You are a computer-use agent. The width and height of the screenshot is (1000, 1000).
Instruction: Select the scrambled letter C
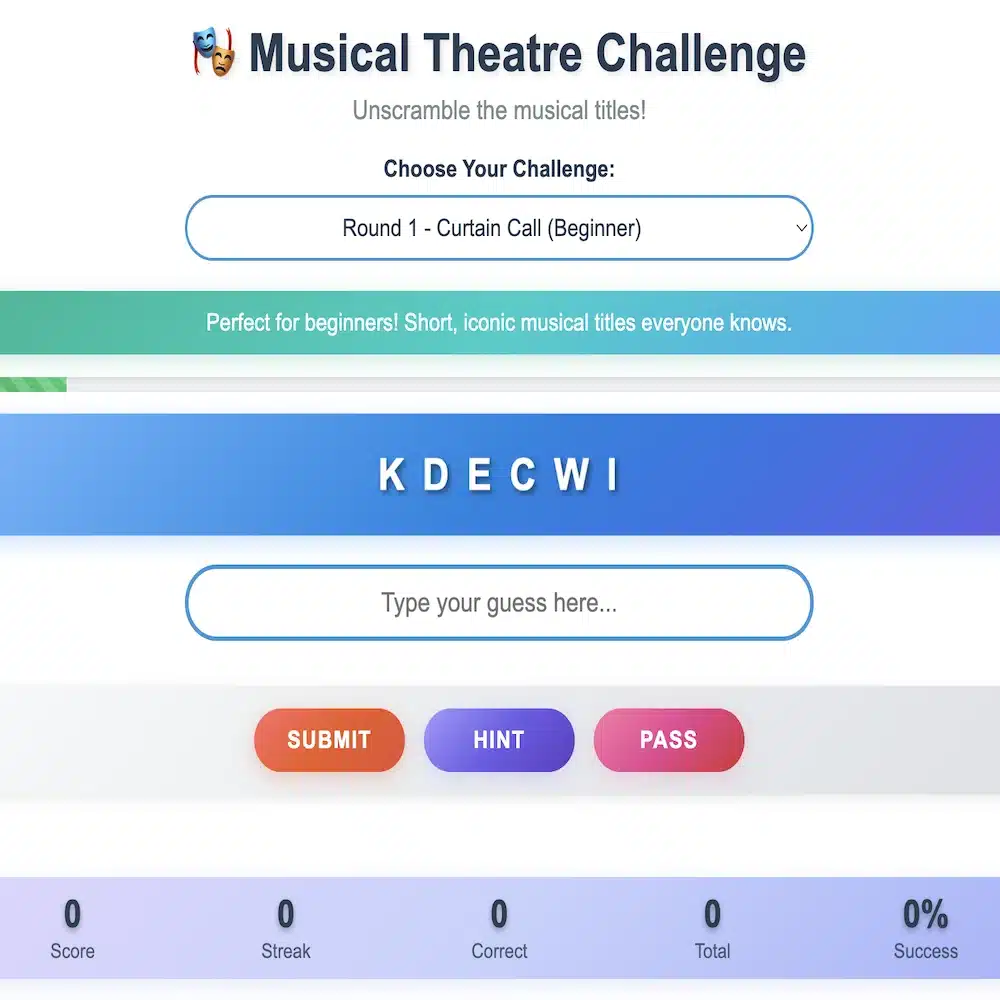tap(523, 476)
